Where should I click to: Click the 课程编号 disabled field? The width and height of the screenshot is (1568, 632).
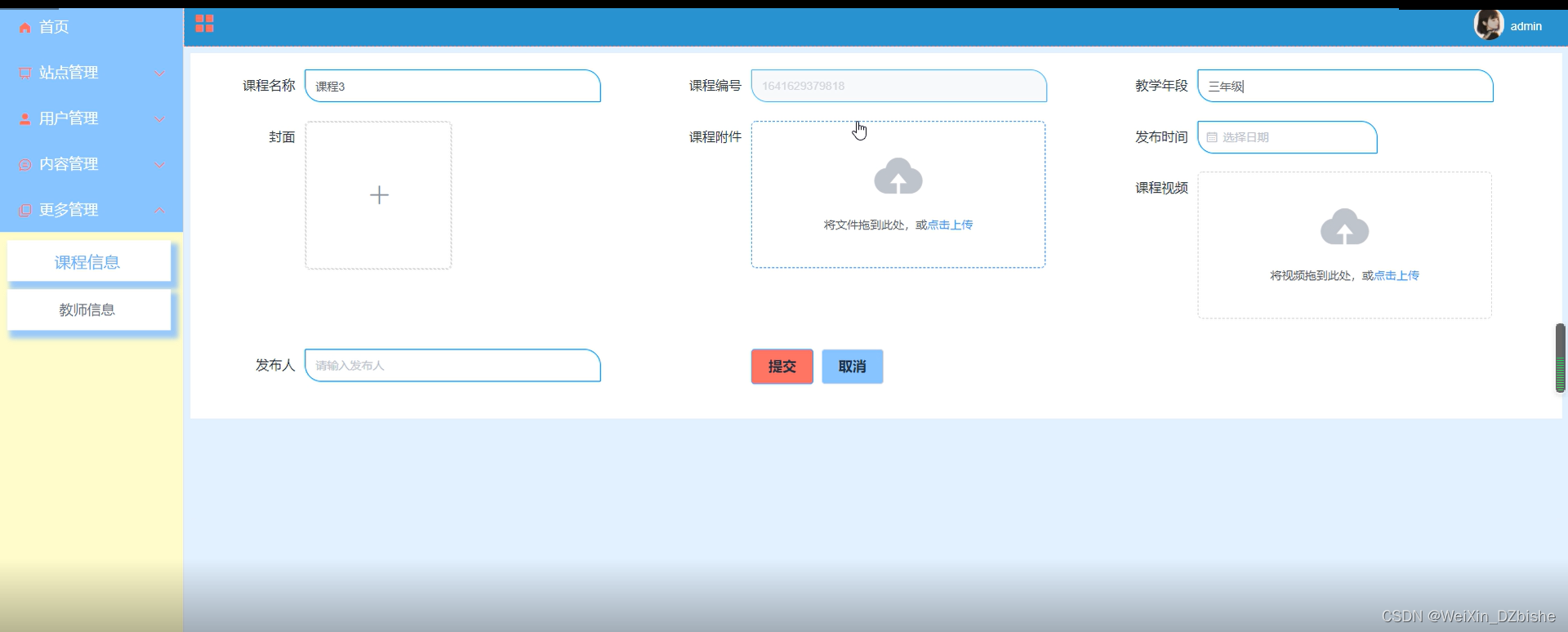[x=899, y=86]
